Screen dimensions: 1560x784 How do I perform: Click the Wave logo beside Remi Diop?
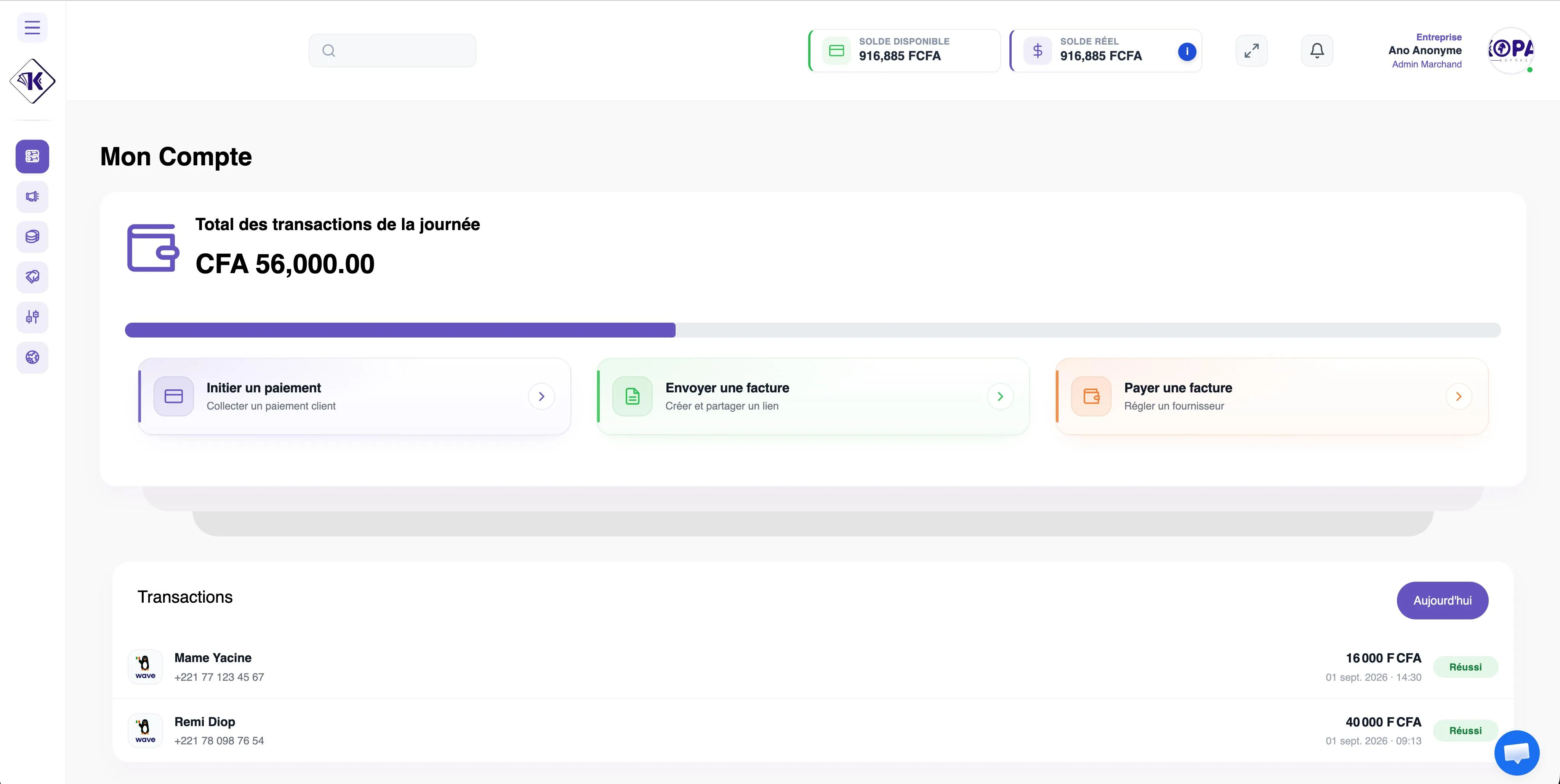point(145,731)
